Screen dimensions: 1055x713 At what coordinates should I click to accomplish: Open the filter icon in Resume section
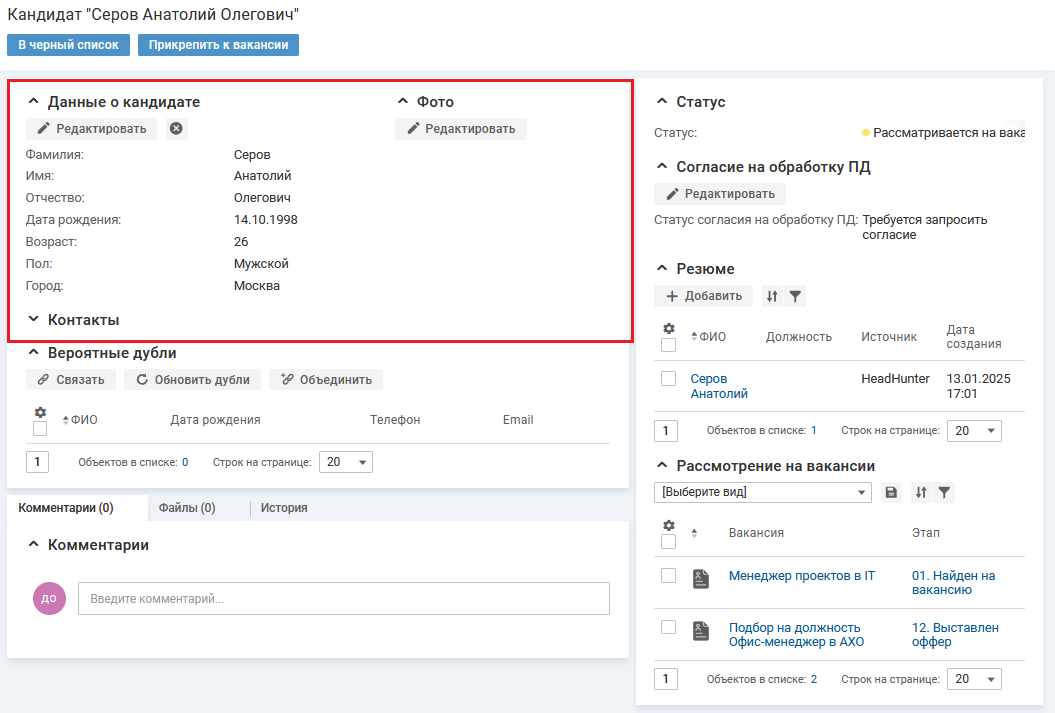(x=795, y=296)
